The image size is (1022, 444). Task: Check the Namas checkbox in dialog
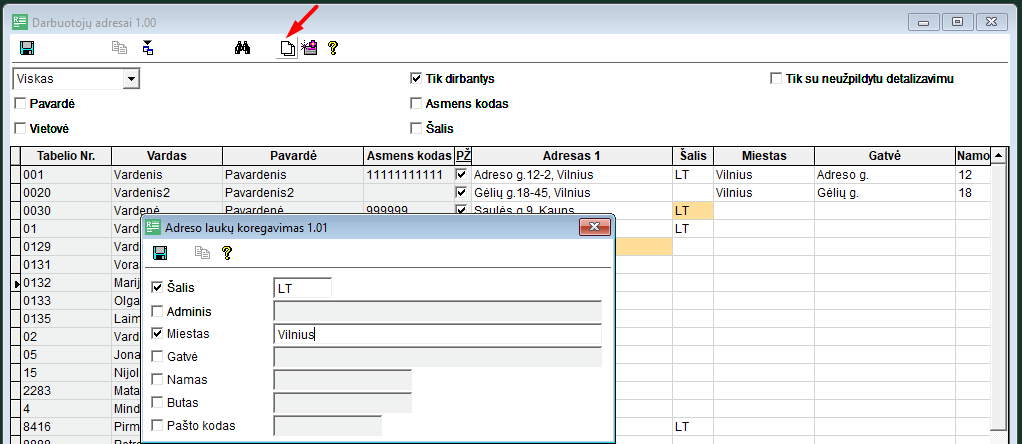pyautogui.click(x=157, y=379)
